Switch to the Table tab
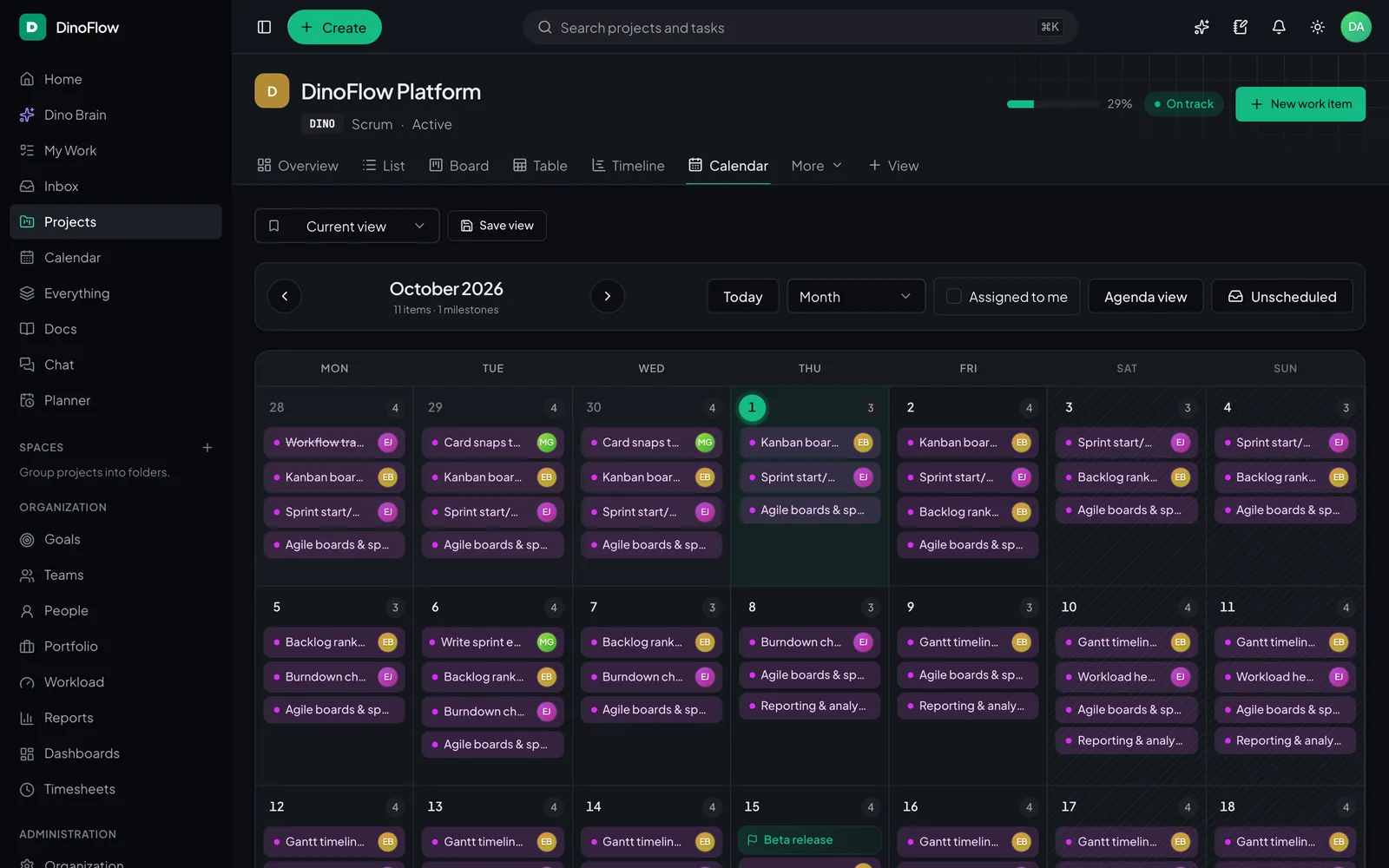Image resolution: width=1389 pixels, height=868 pixels. [x=540, y=165]
